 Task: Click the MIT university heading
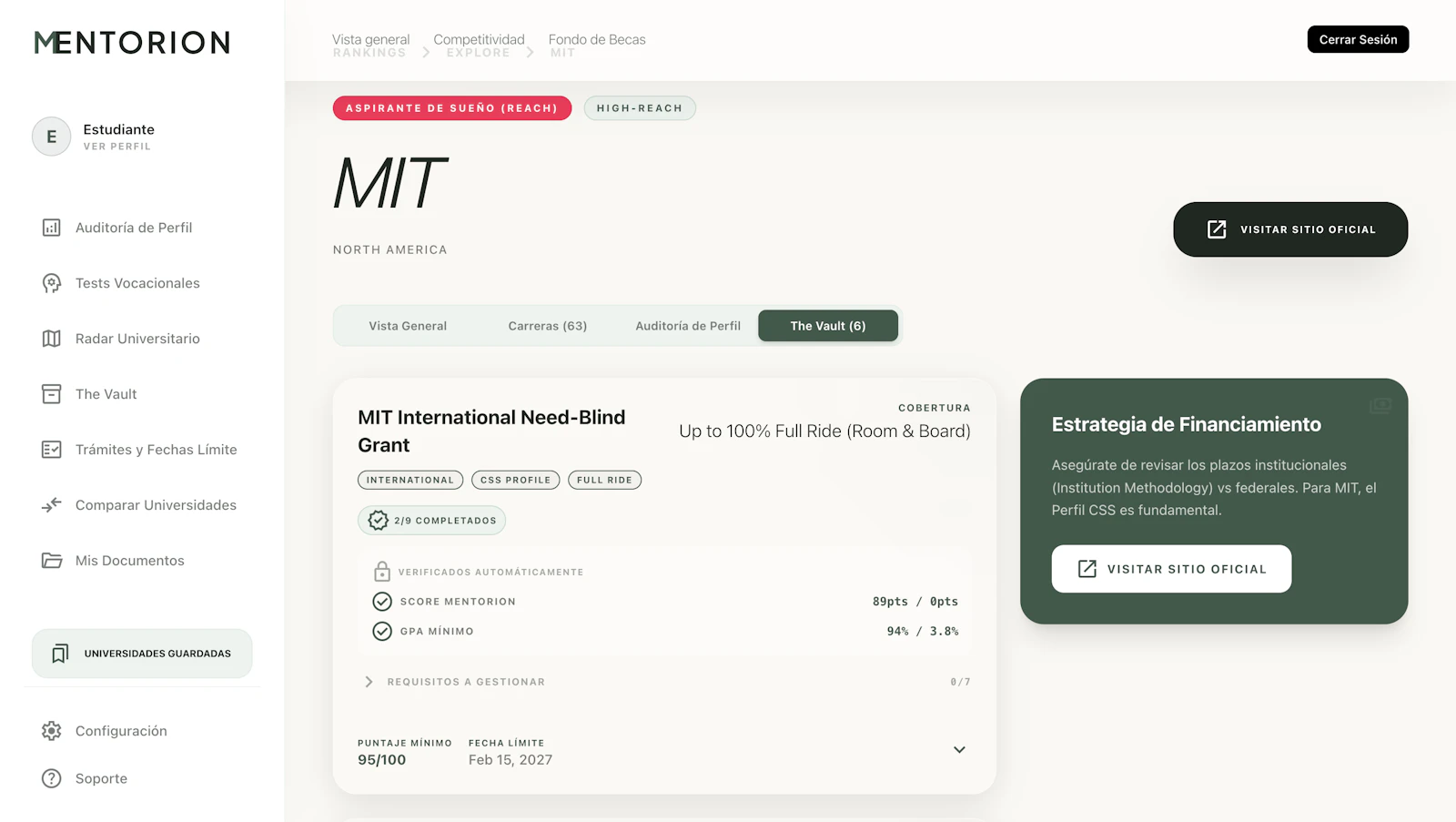tap(389, 183)
